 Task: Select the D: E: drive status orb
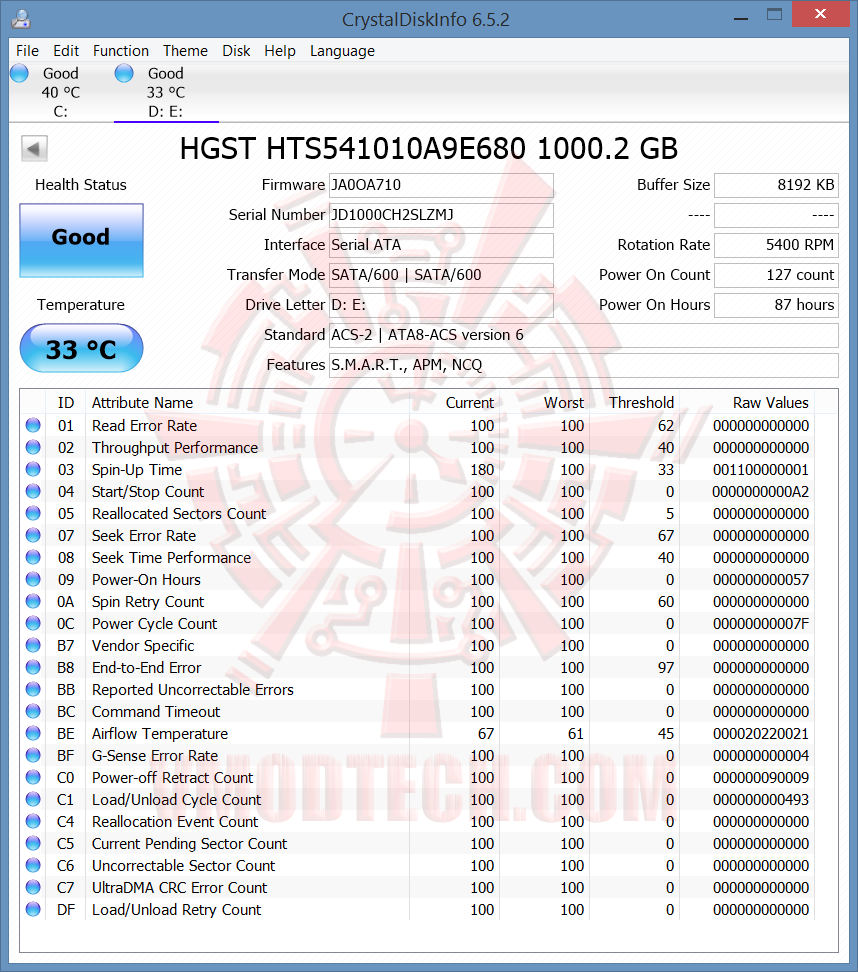(124, 73)
